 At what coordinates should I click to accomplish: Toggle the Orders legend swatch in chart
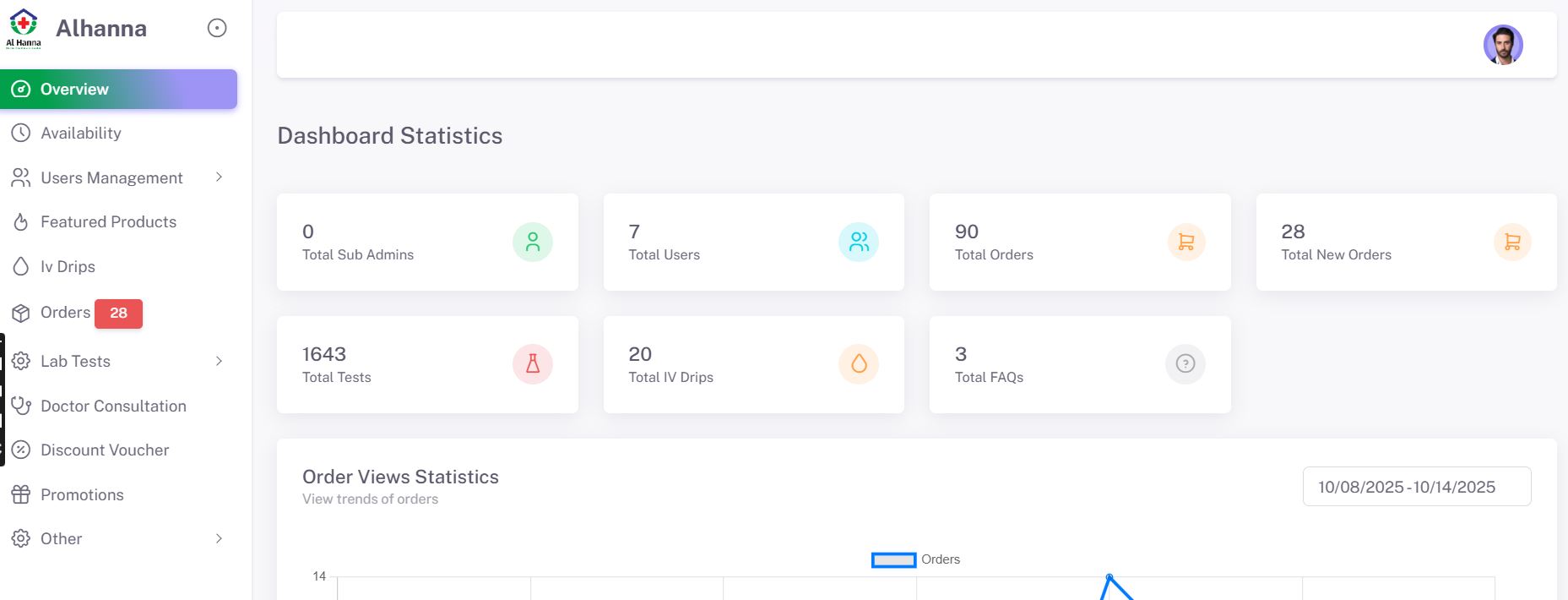[893, 560]
